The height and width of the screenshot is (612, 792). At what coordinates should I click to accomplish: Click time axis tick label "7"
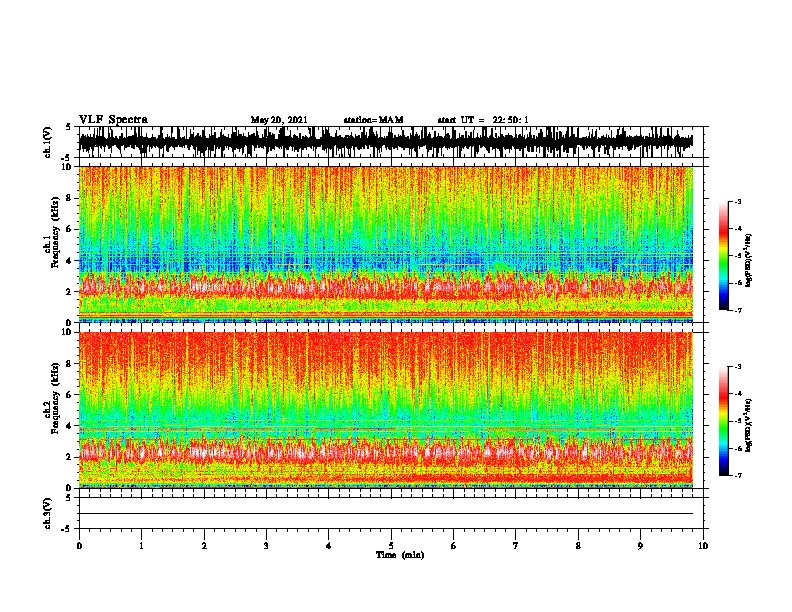tap(516, 546)
